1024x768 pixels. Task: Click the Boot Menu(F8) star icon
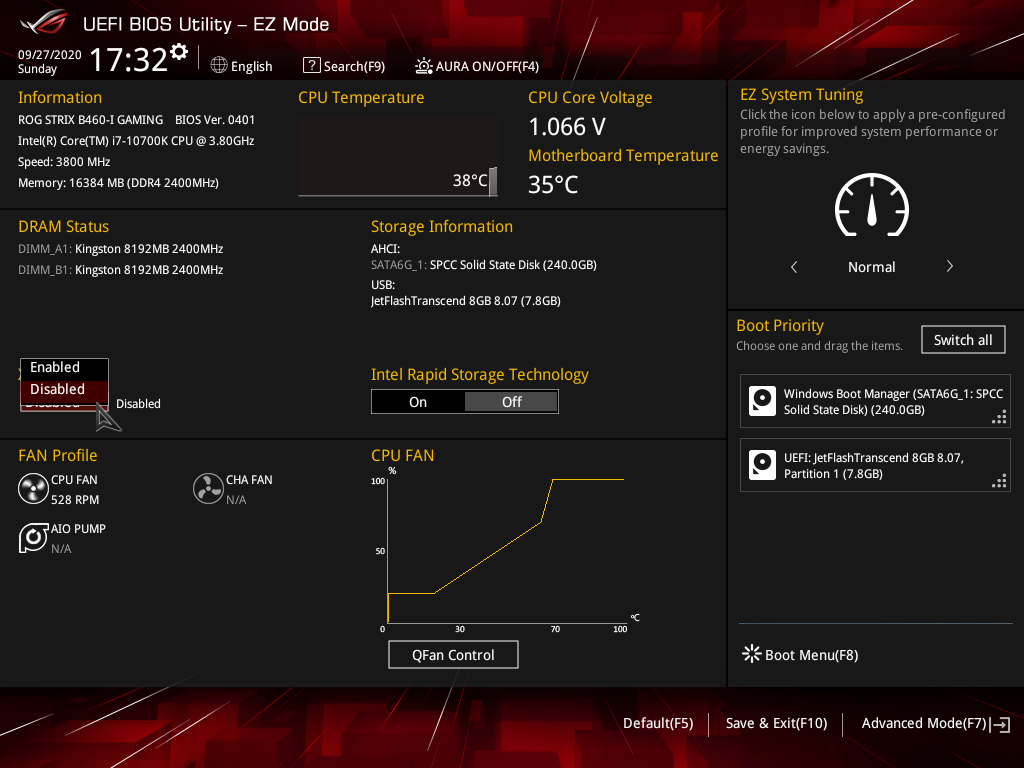point(752,654)
